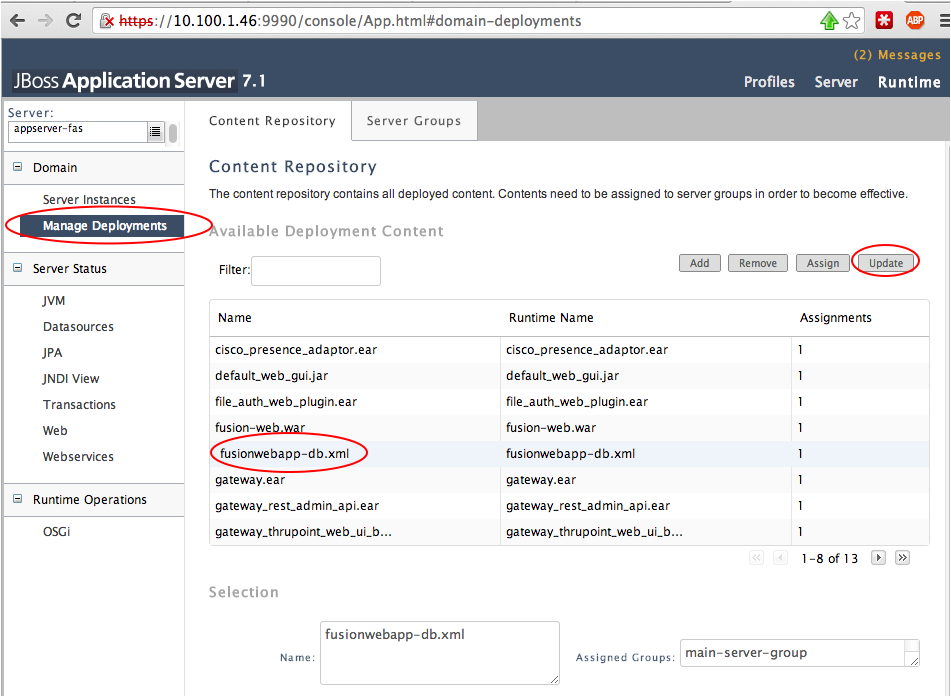Collapse the Server Status section
This screenshot has width=951, height=696.
click(x=18, y=268)
